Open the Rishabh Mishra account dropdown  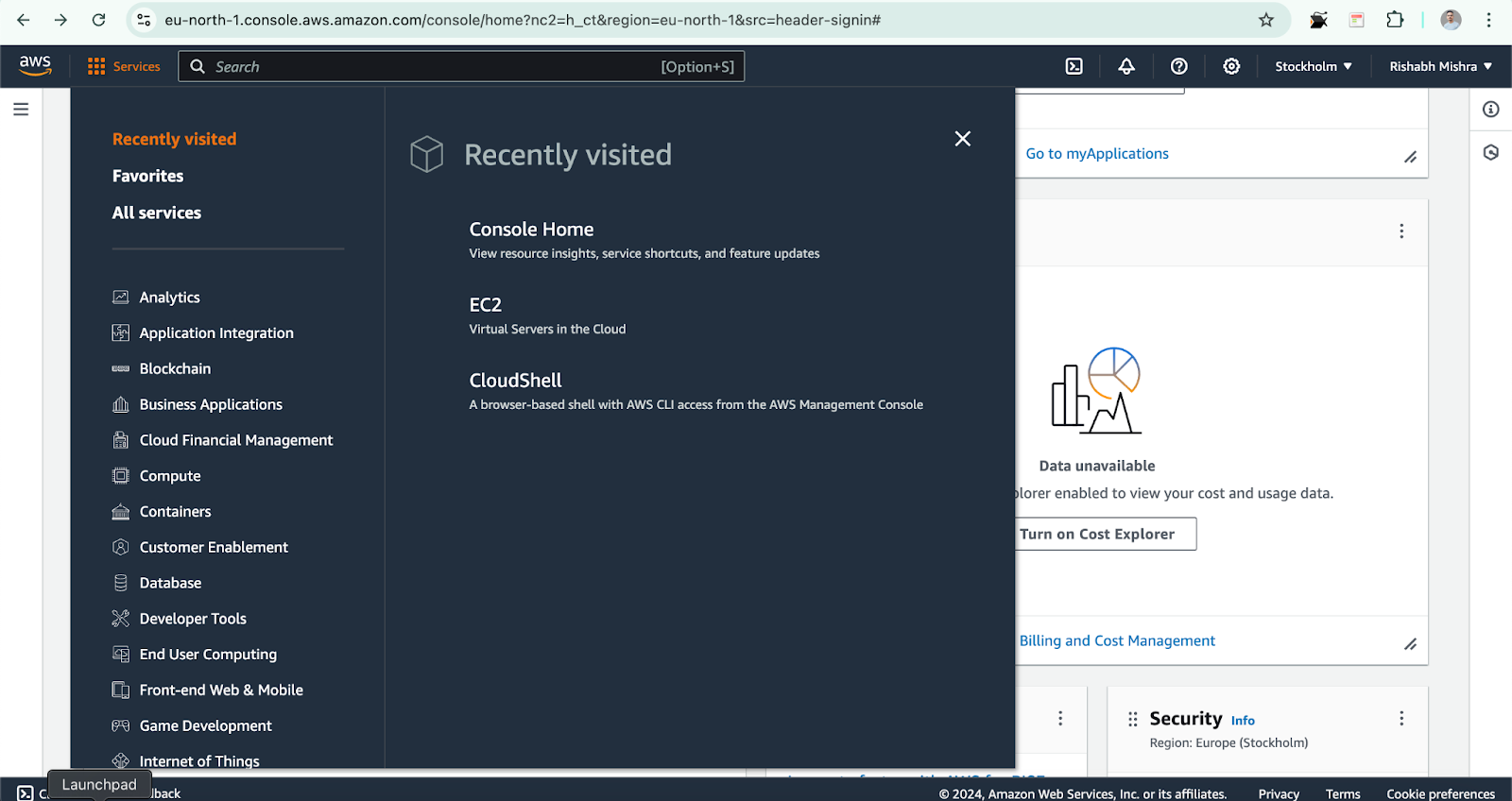(x=1440, y=66)
